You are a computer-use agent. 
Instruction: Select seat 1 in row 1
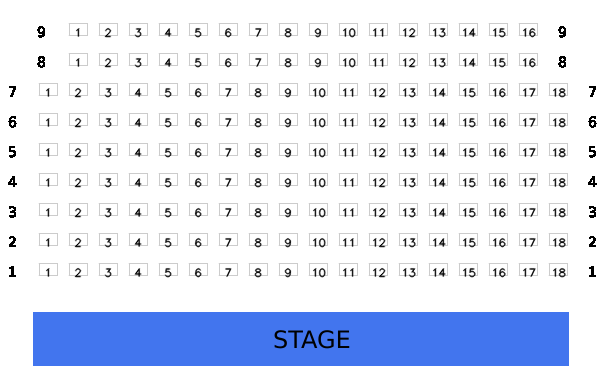click(48, 270)
